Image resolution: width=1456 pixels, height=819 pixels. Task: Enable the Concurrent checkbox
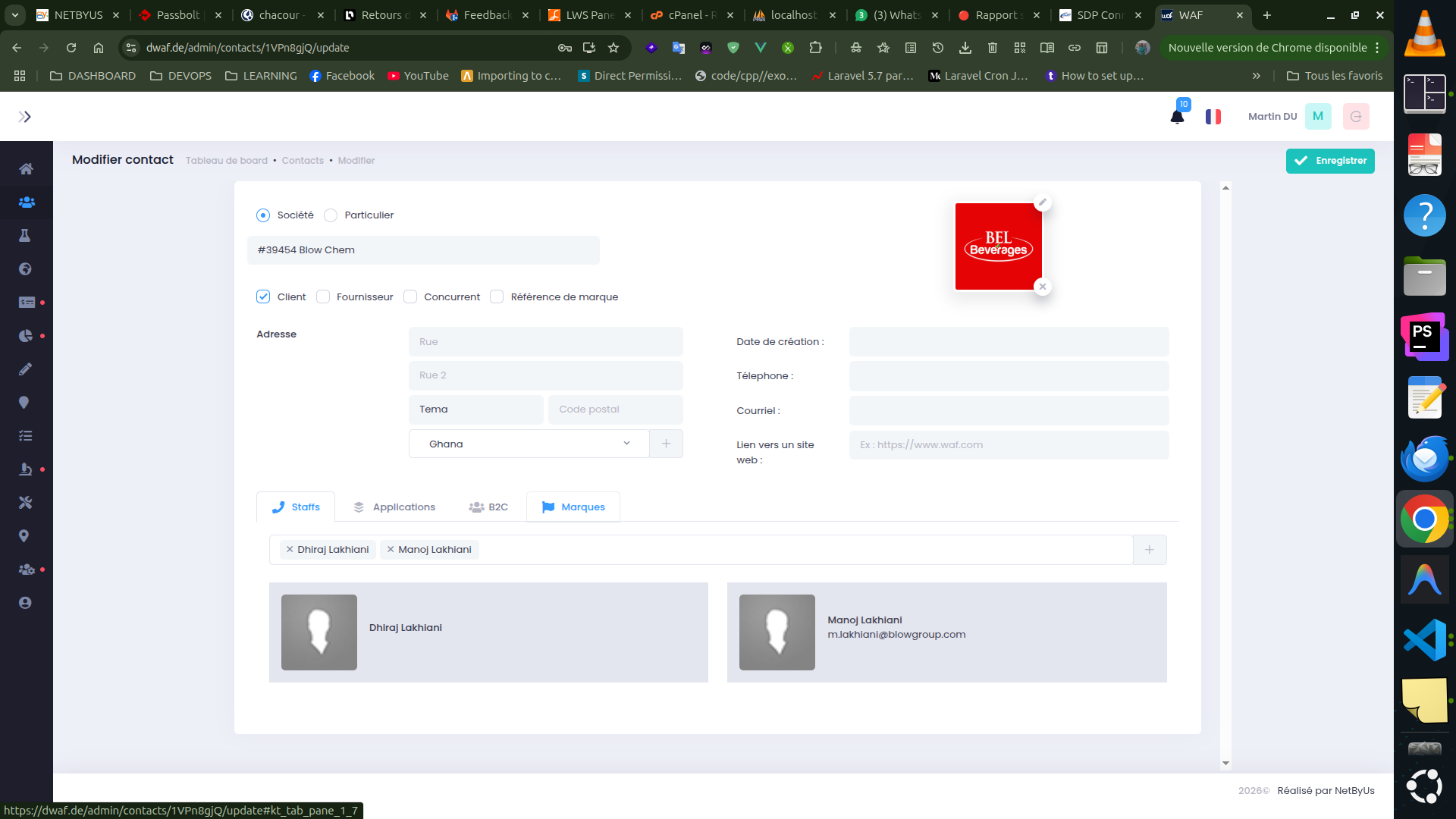[410, 297]
